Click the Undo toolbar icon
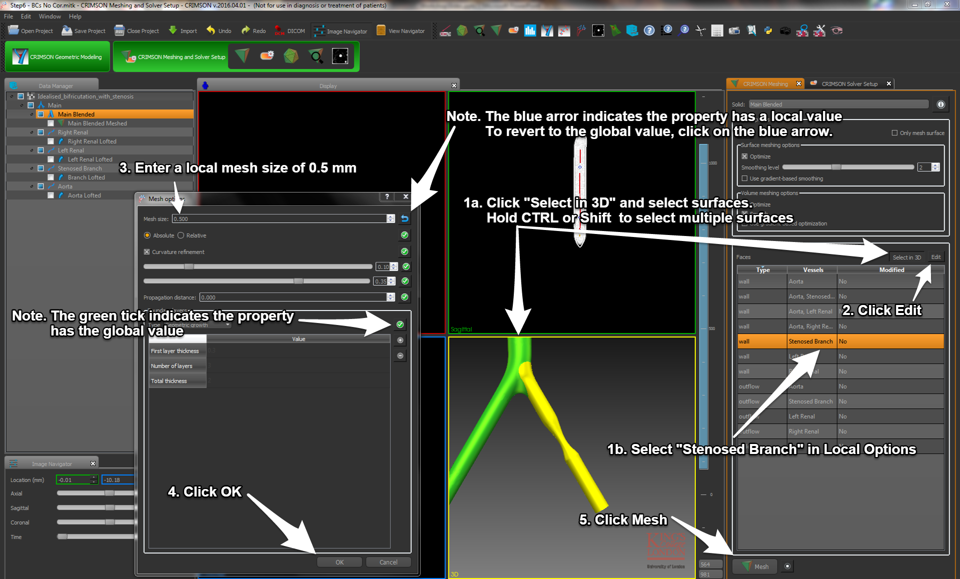 (x=219, y=31)
